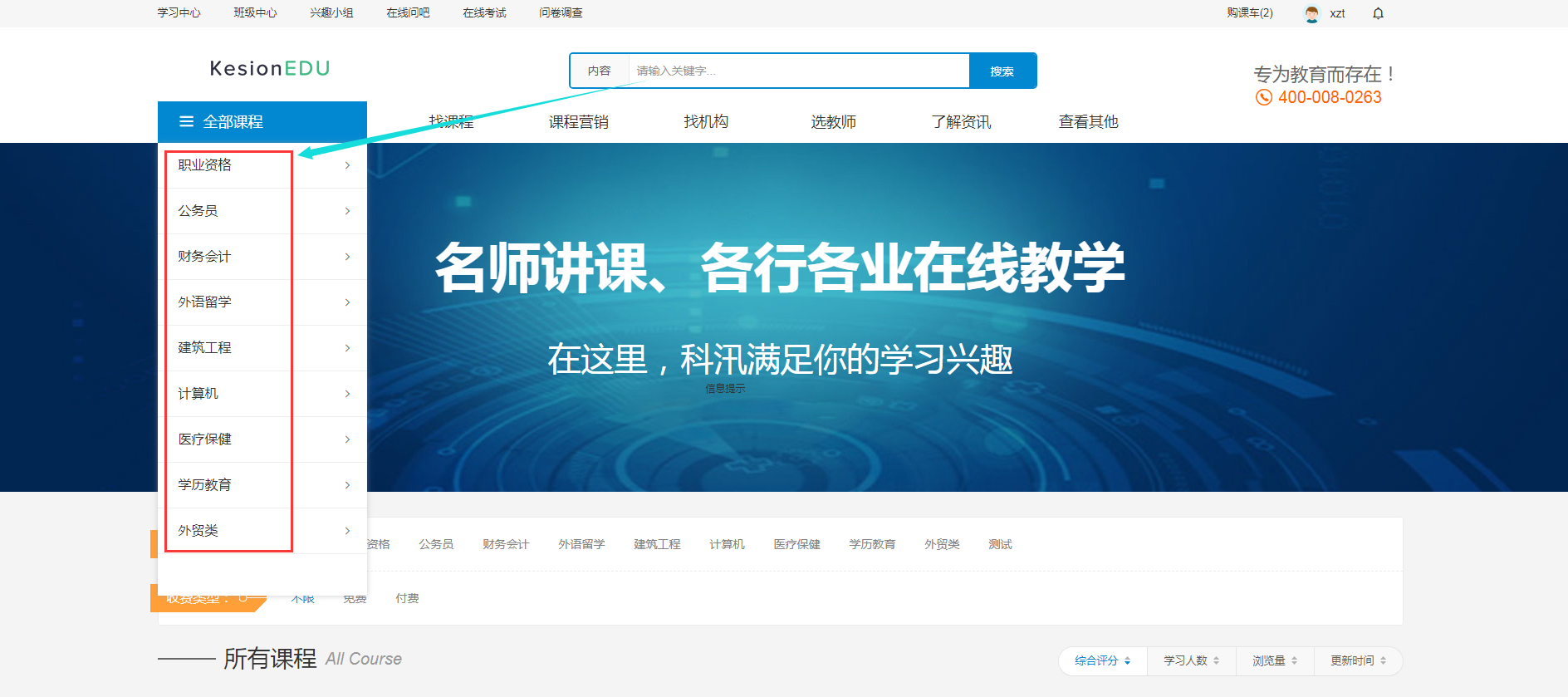Viewport: 1568px width, 697px height.
Task: Click the 搜索 button
Action: coord(1002,71)
